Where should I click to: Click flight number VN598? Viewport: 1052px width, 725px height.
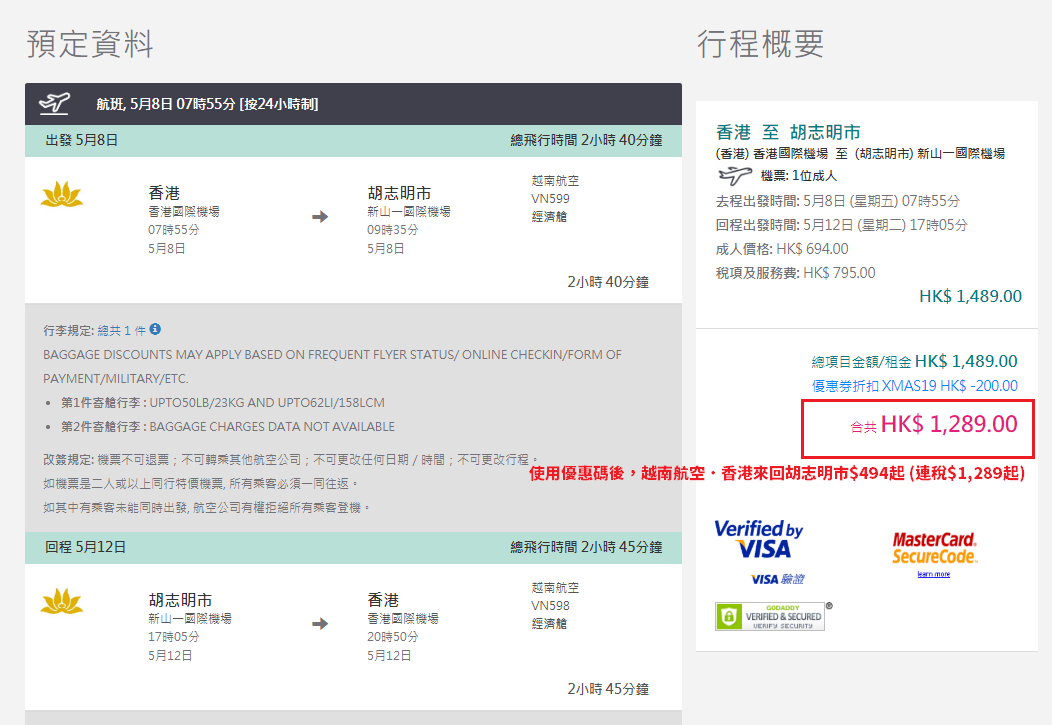point(550,606)
